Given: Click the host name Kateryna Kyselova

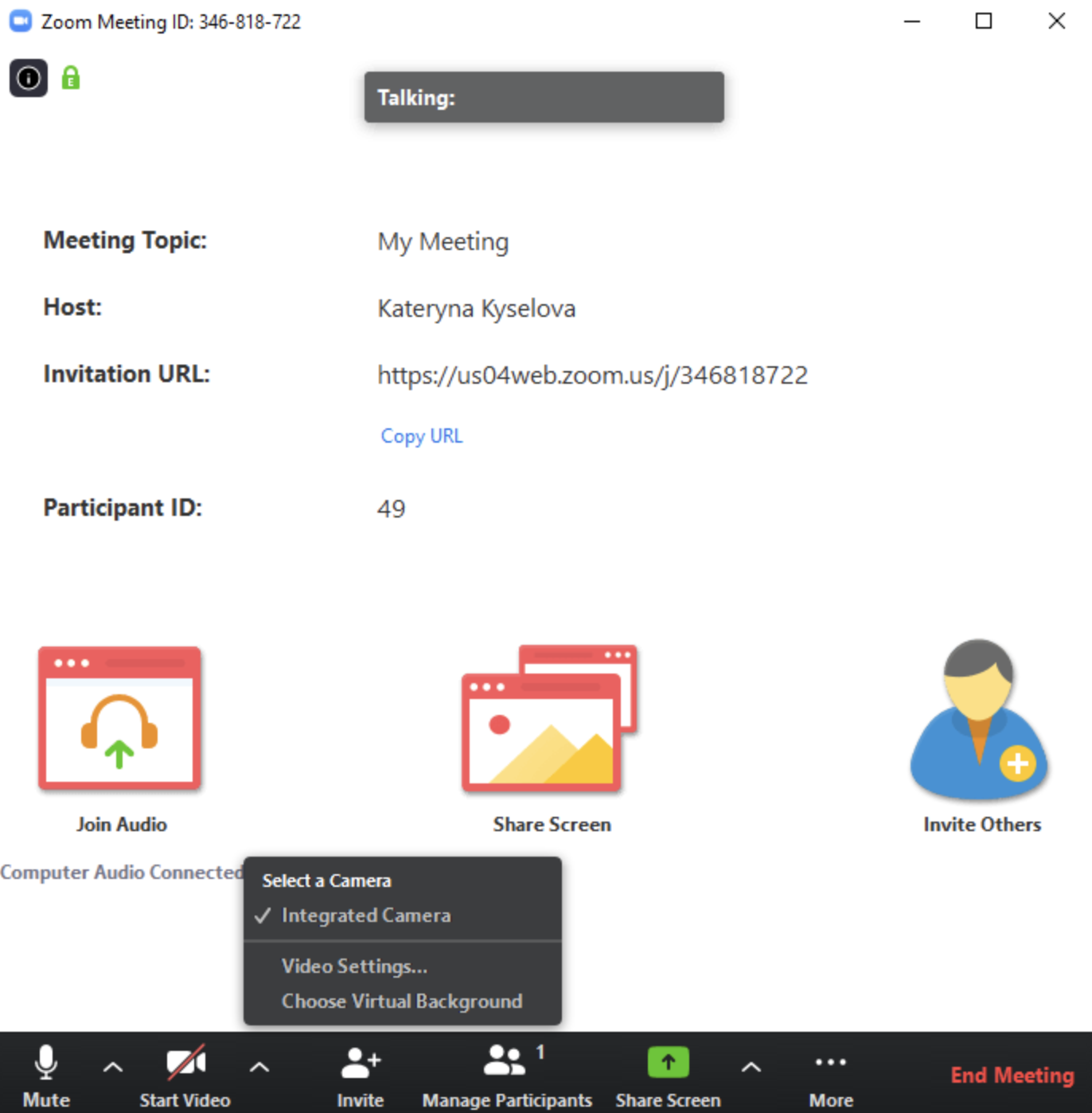Looking at the screenshot, I should [476, 309].
